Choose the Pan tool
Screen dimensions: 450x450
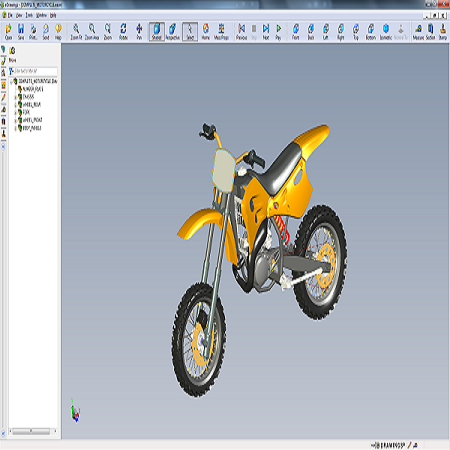[x=139, y=32]
